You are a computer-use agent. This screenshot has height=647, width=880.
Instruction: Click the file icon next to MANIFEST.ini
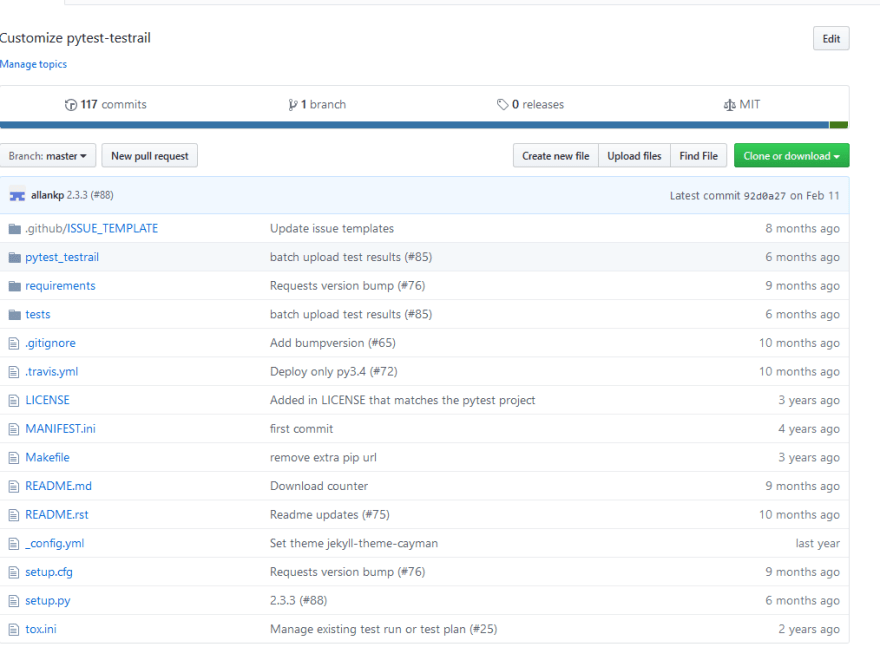tap(14, 429)
